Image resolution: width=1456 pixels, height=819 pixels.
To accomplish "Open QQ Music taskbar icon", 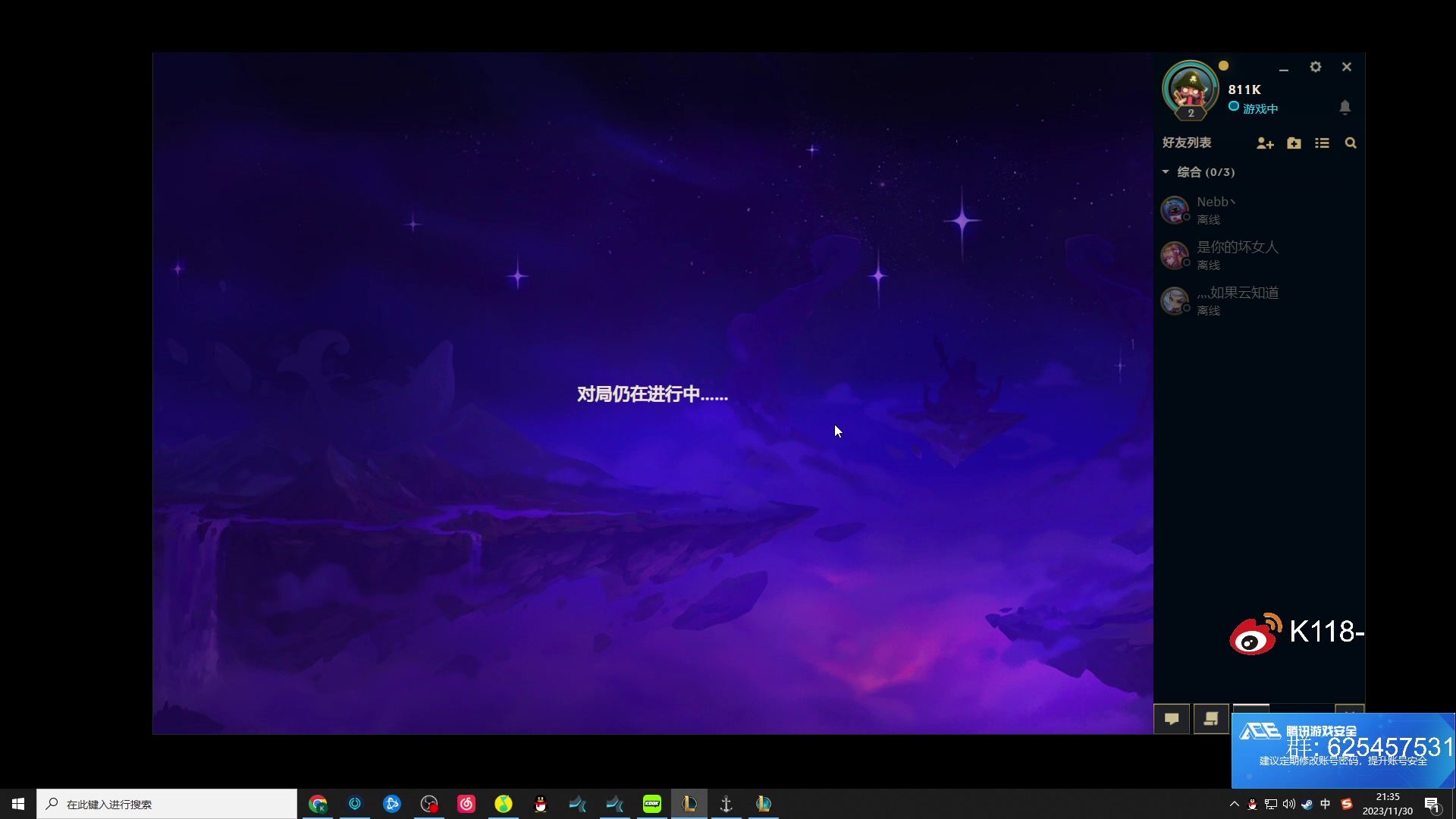I will point(504,804).
